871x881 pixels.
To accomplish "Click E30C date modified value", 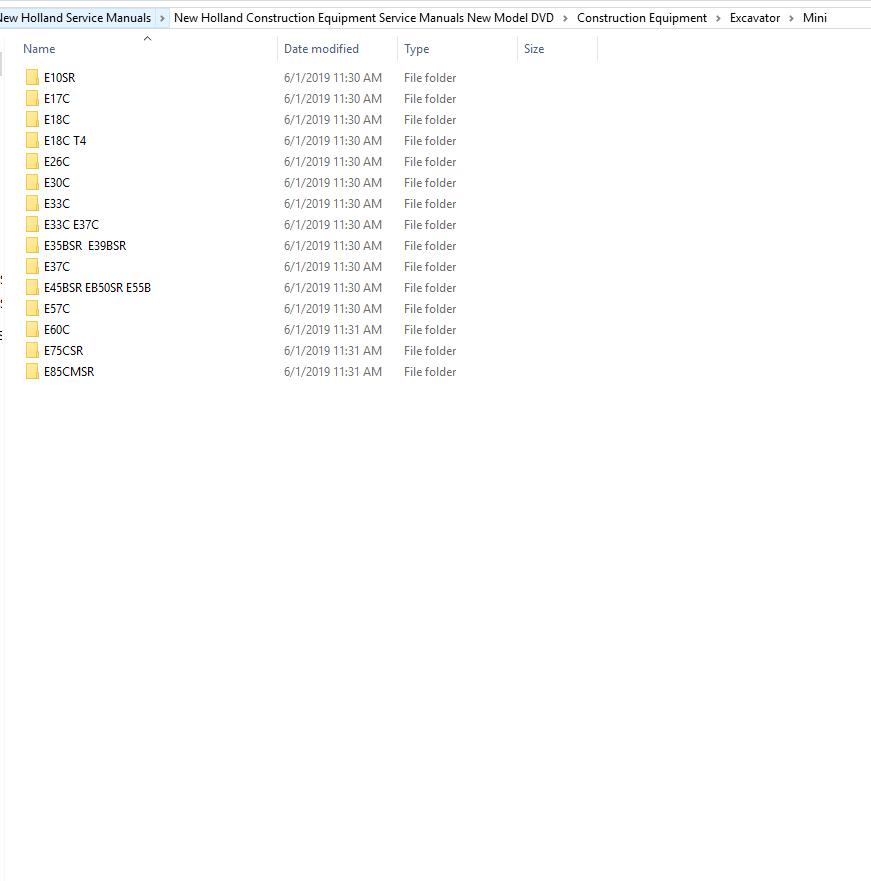I will (x=333, y=183).
